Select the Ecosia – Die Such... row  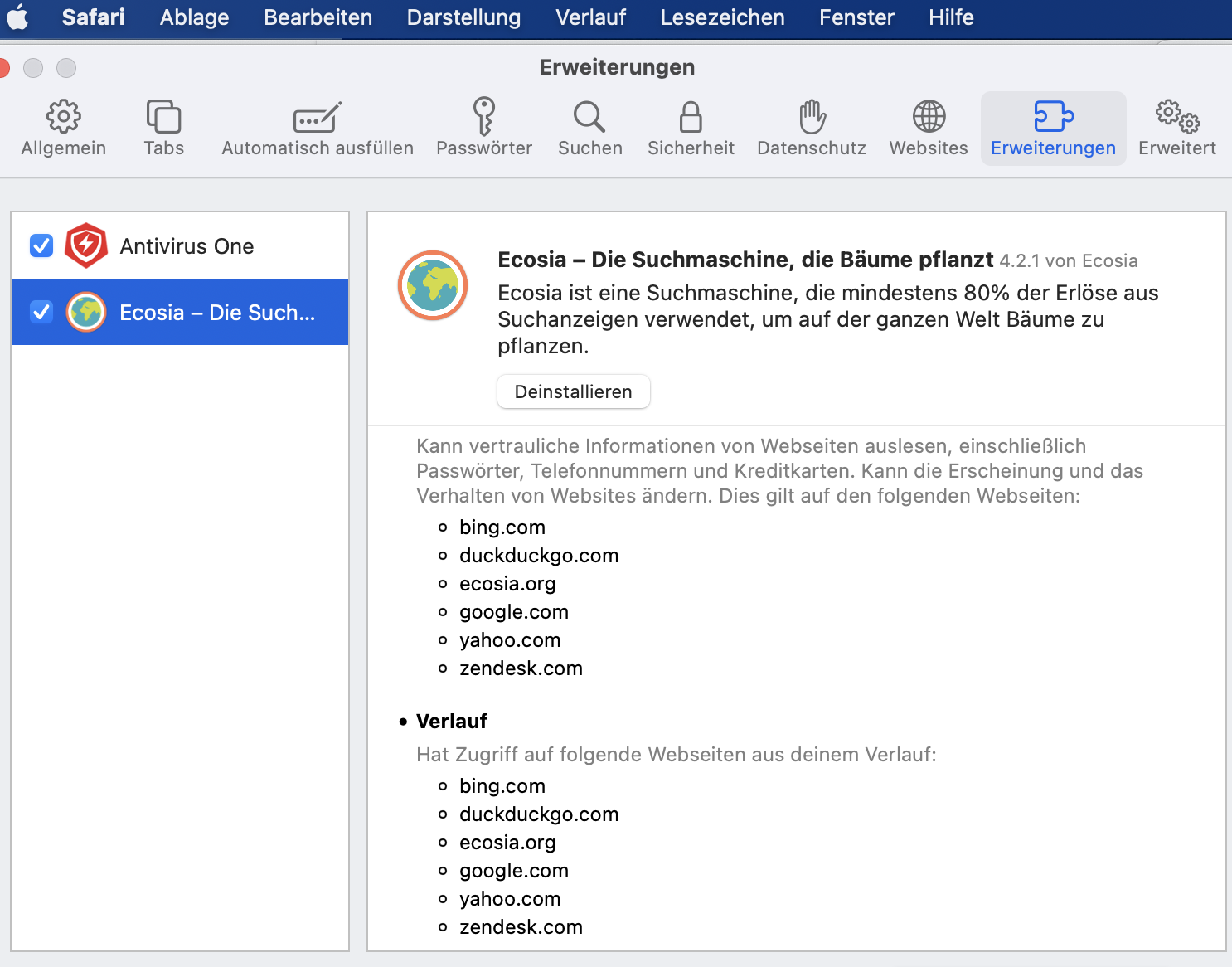180,312
